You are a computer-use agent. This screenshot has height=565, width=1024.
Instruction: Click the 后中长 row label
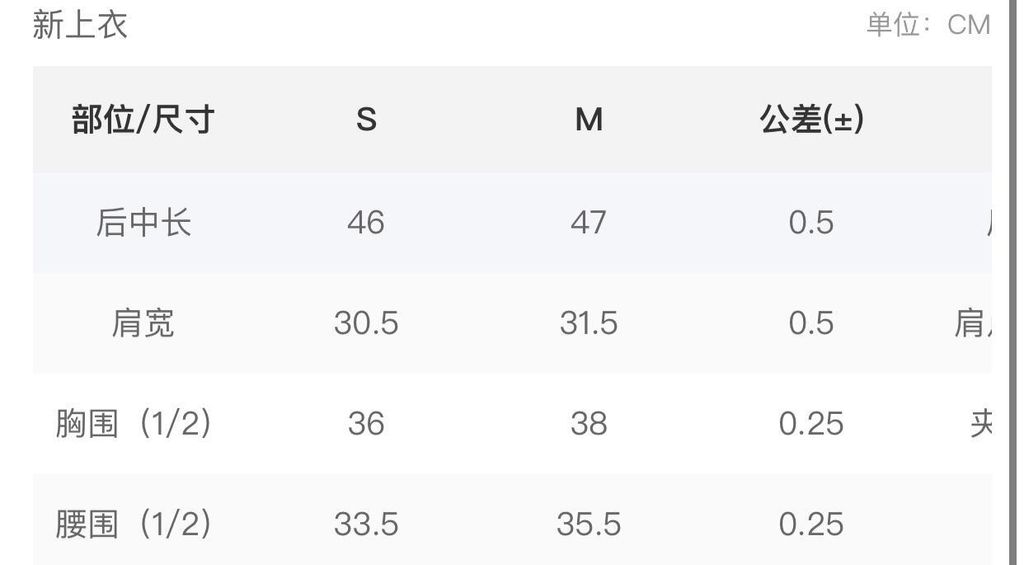pos(144,223)
